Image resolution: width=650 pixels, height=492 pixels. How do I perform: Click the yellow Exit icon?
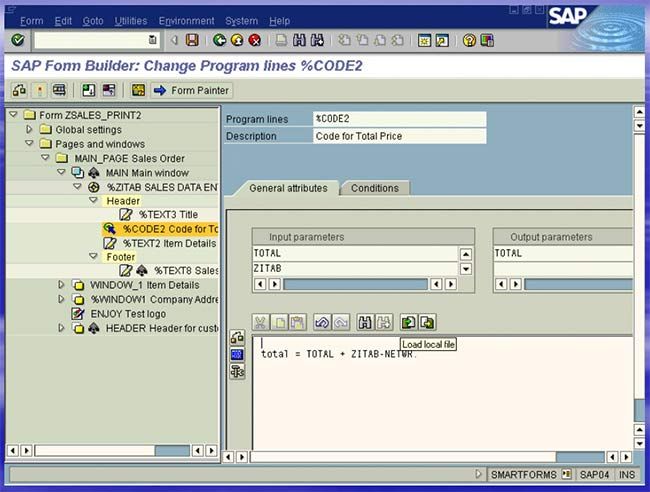pyautogui.click(x=237, y=40)
